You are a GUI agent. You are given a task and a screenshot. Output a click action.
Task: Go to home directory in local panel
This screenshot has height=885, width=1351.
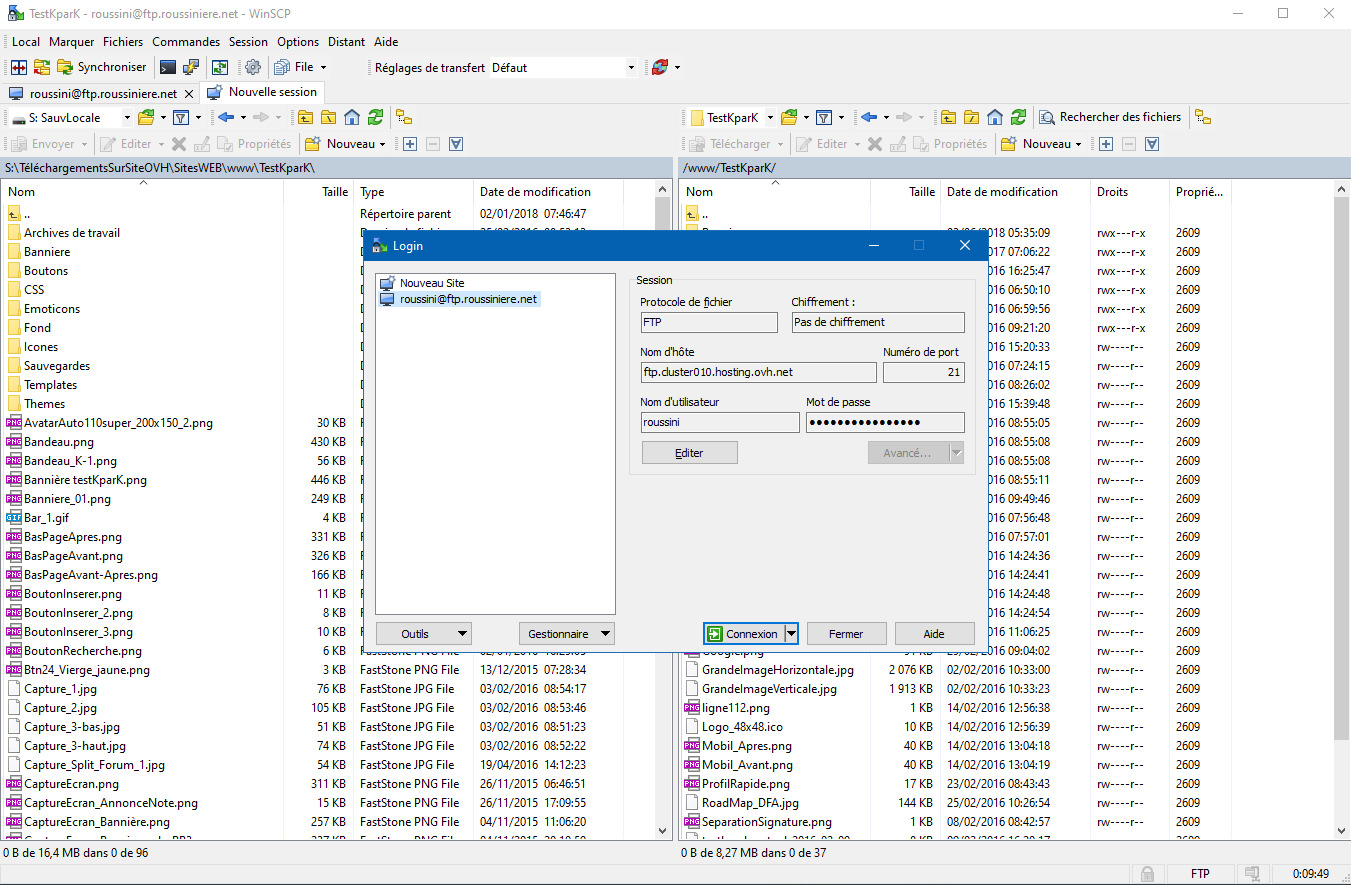point(352,117)
